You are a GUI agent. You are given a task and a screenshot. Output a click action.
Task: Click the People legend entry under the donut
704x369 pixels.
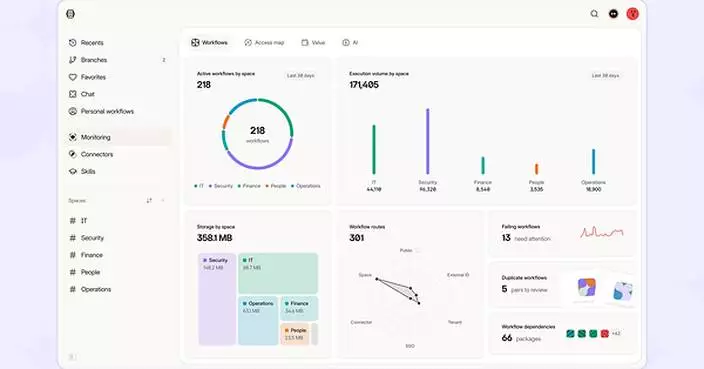pos(276,186)
